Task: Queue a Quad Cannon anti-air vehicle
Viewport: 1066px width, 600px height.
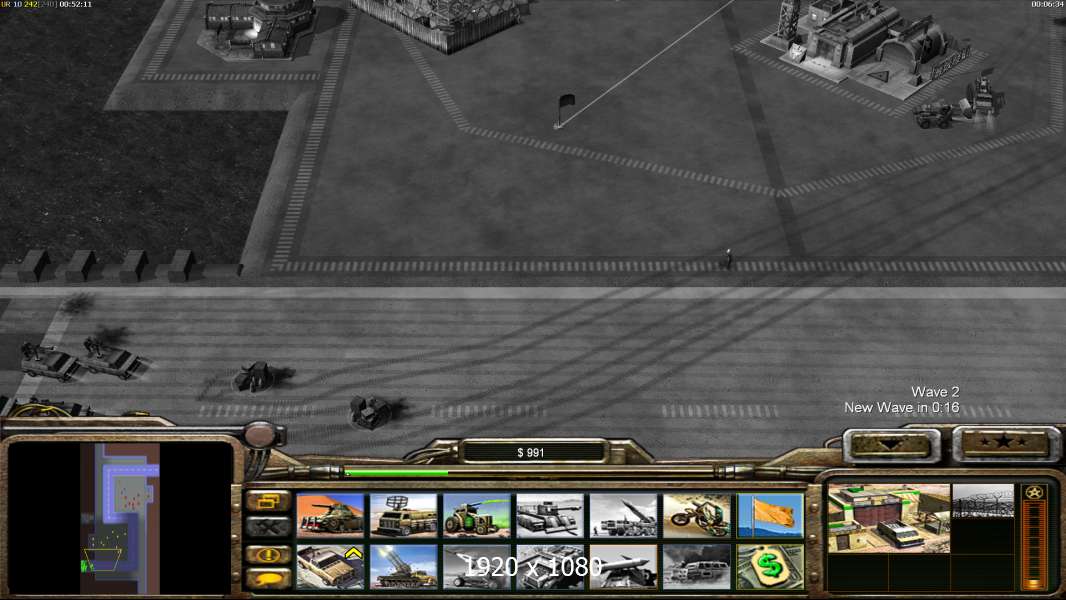Action: click(x=404, y=566)
